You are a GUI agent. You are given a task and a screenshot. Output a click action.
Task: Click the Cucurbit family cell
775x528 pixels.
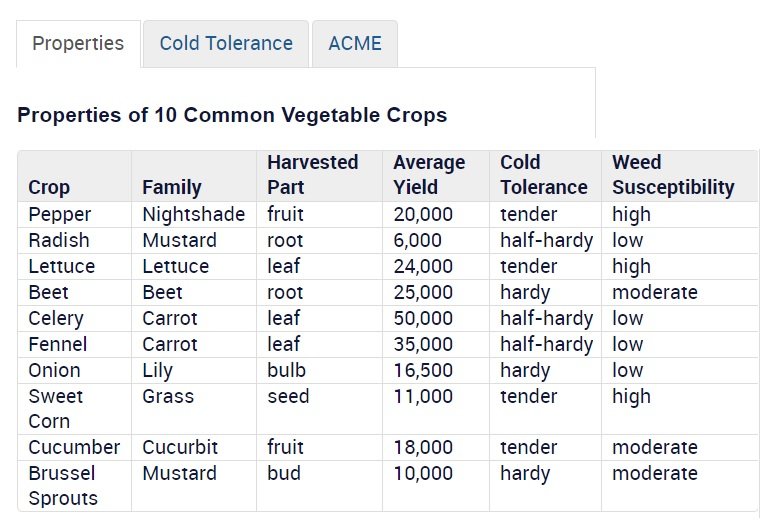point(180,447)
